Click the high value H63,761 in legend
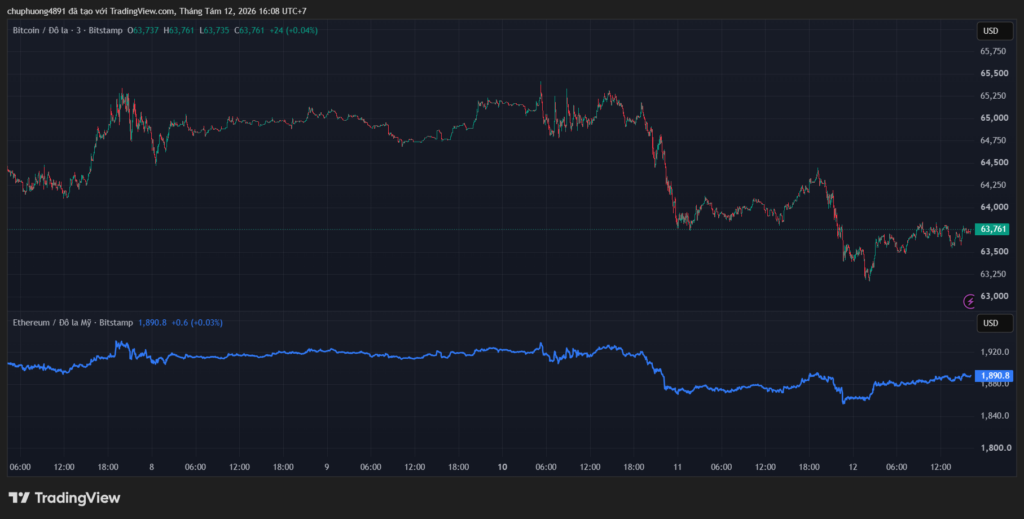This screenshot has height=519, width=1024. [x=178, y=31]
